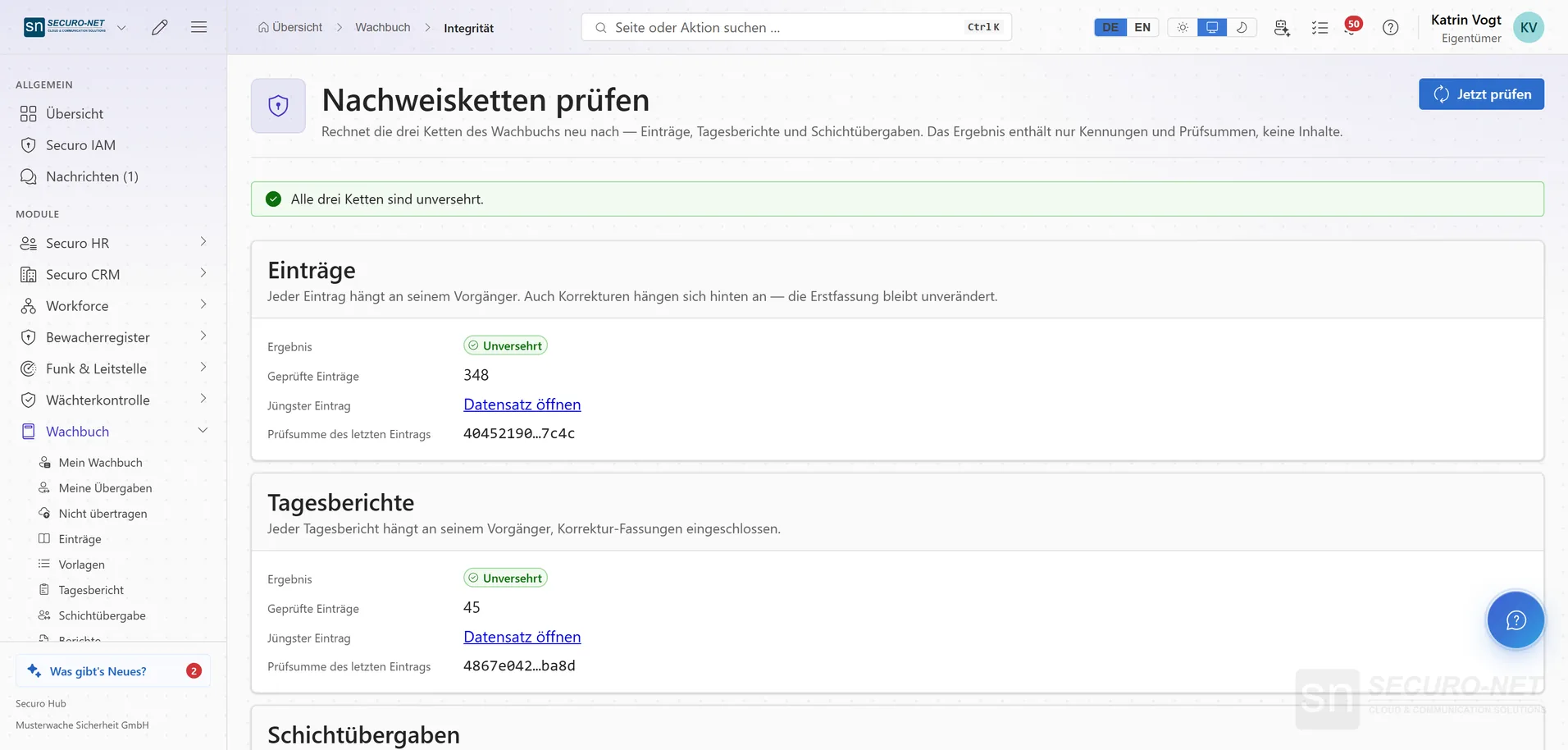Image resolution: width=1568 pixels, height=750 pixels.
Task: Open Datensatz öffnen link under Tagesberichte
Action: click(x=522, y=637)
